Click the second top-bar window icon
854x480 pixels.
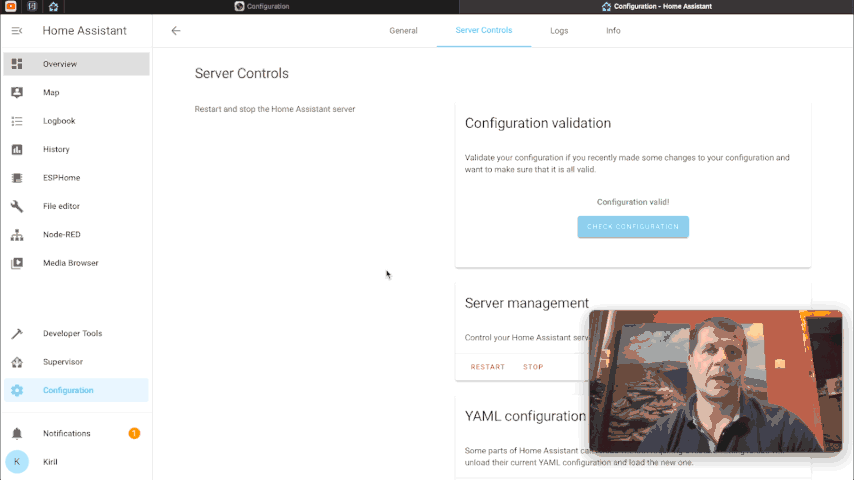(32, 7)
